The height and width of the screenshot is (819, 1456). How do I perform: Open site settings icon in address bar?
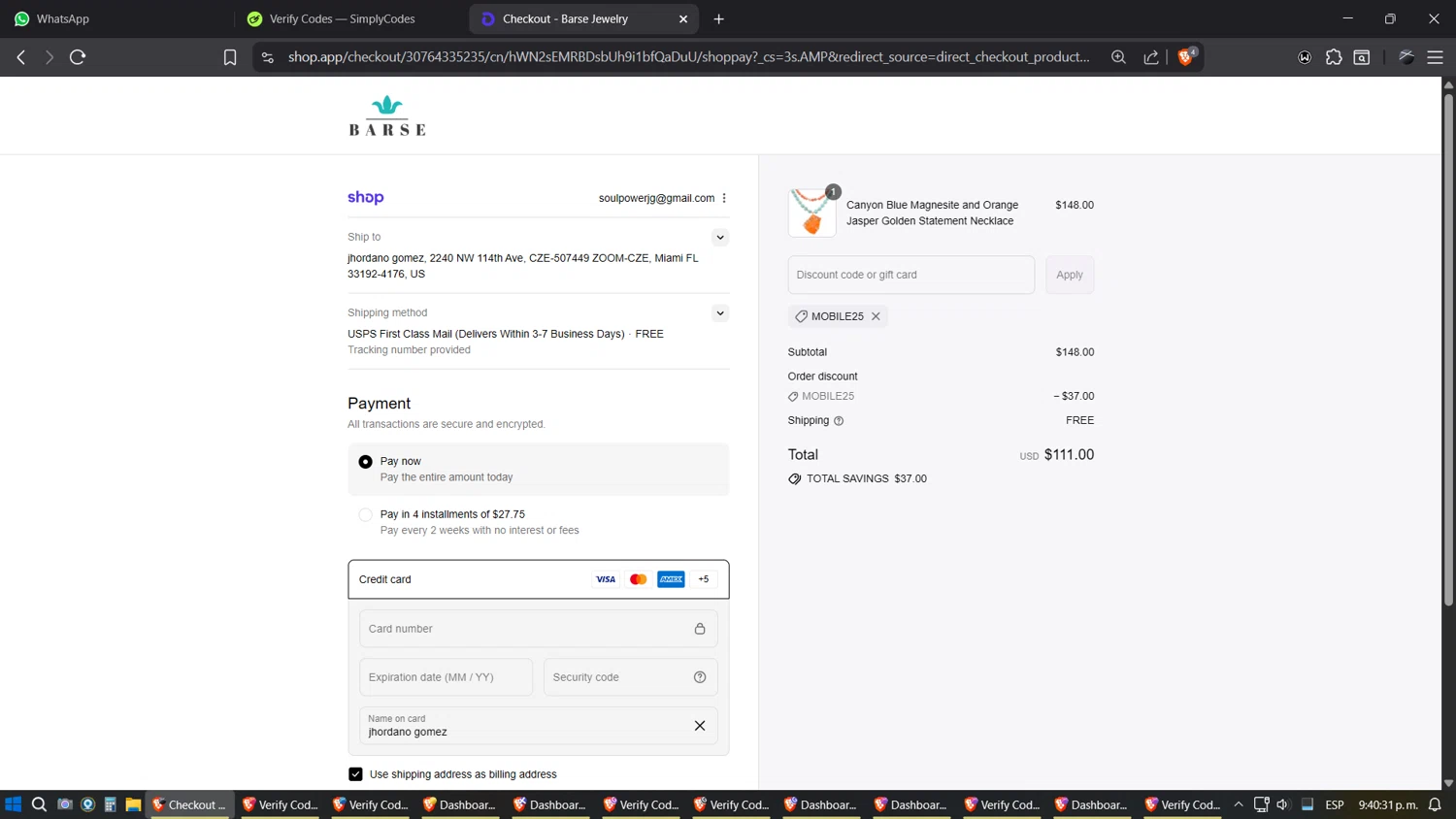pyautogui.click(x=268, y=57)
